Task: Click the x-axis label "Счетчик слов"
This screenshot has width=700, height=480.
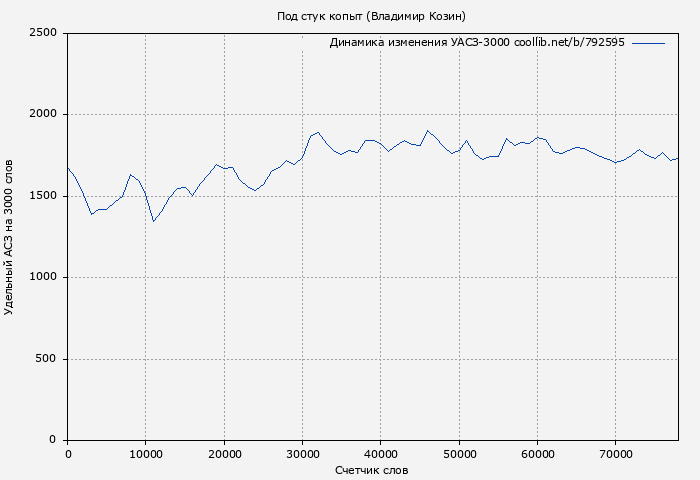Action: coord(372,469)
